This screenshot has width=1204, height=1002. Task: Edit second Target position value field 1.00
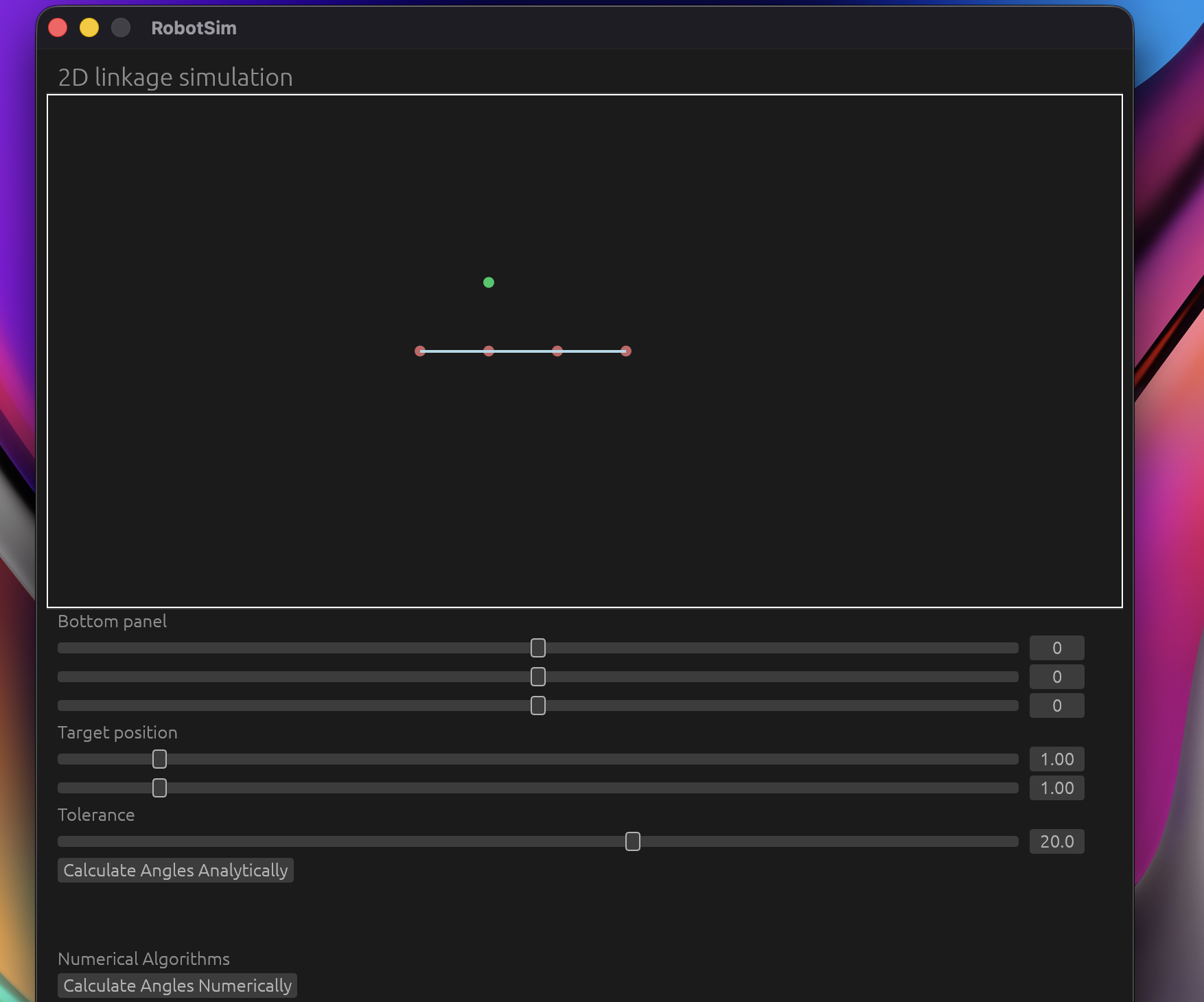coord(1057,788)
